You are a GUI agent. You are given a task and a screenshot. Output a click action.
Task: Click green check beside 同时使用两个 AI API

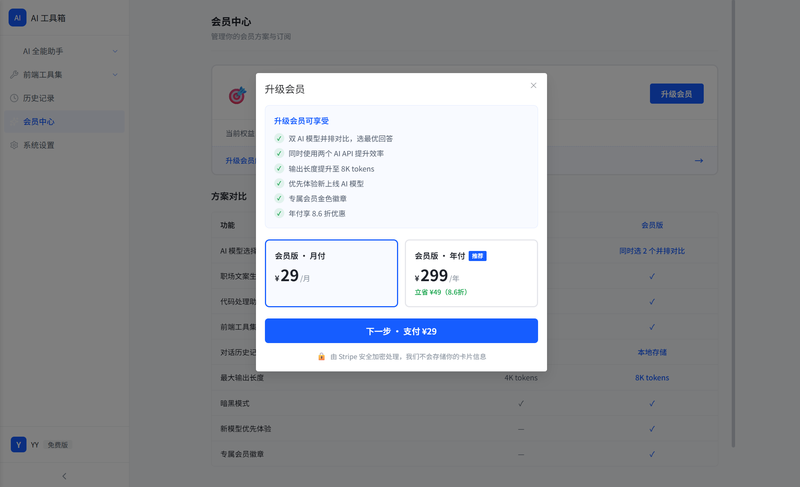(x=279, y=153)
